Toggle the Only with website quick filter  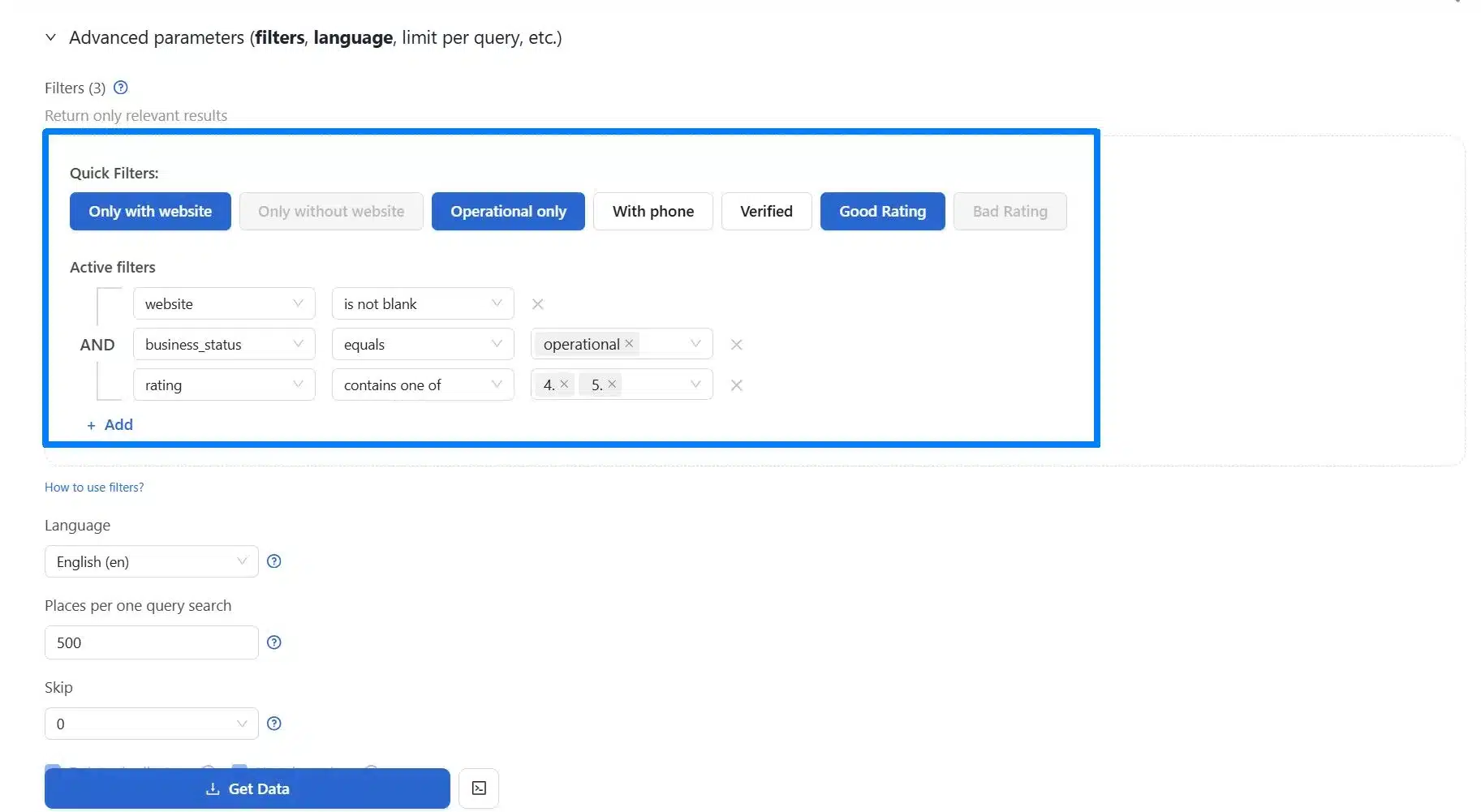pyautogui.click(x=150, y=212)
